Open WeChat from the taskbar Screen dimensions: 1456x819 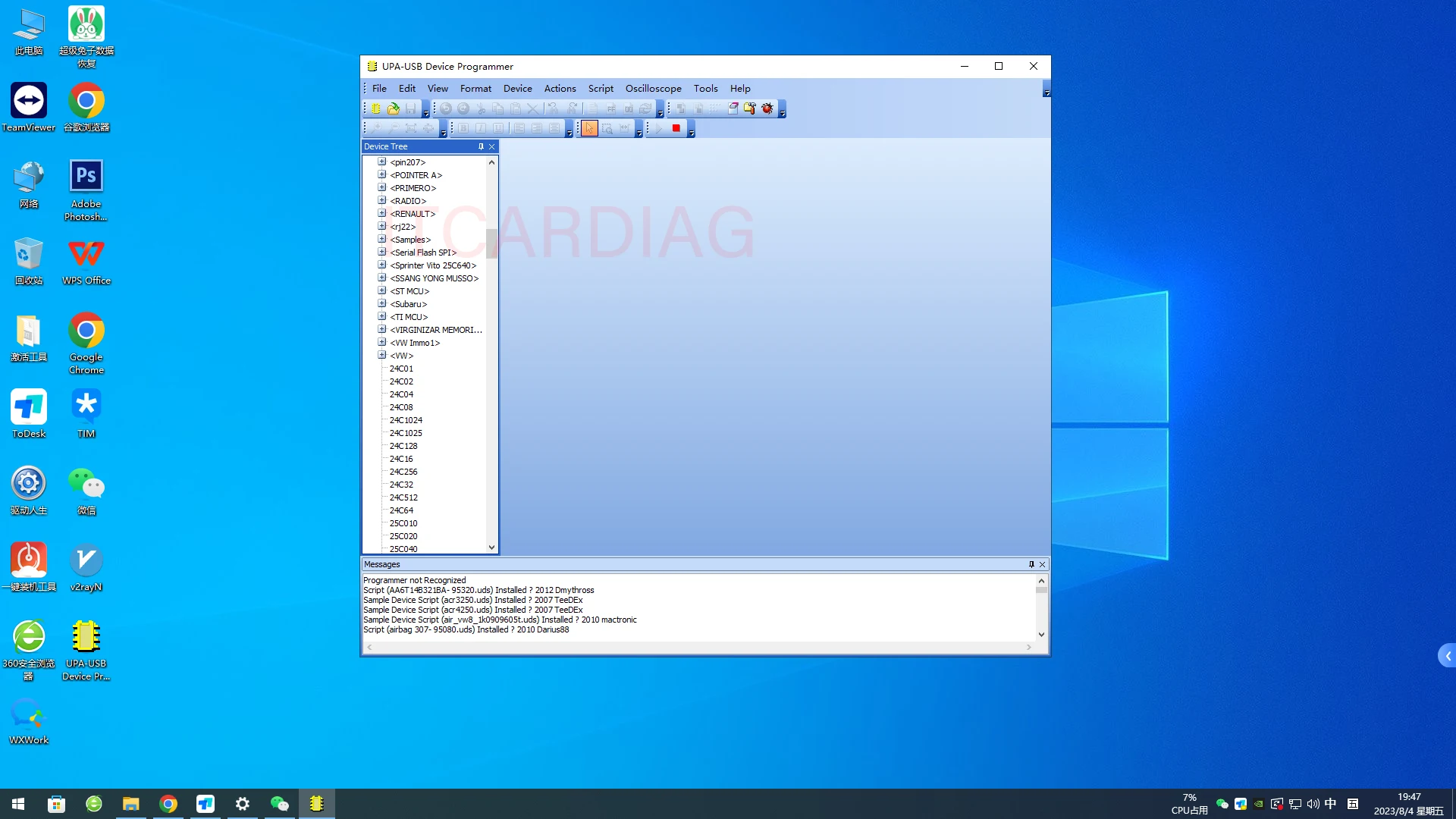pyautogui.click(x=280, y=804)
